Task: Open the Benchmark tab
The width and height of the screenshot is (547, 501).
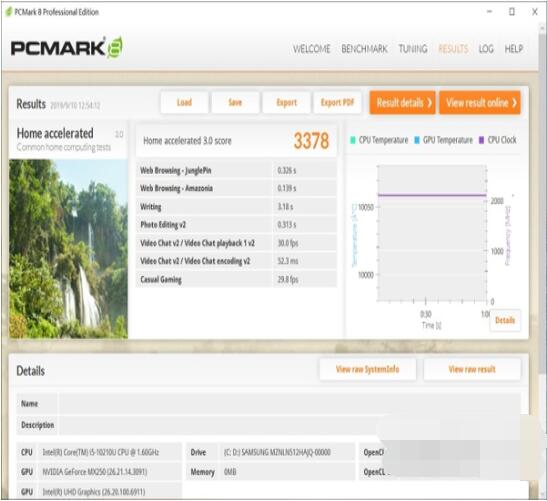Action: click(364, 49)
